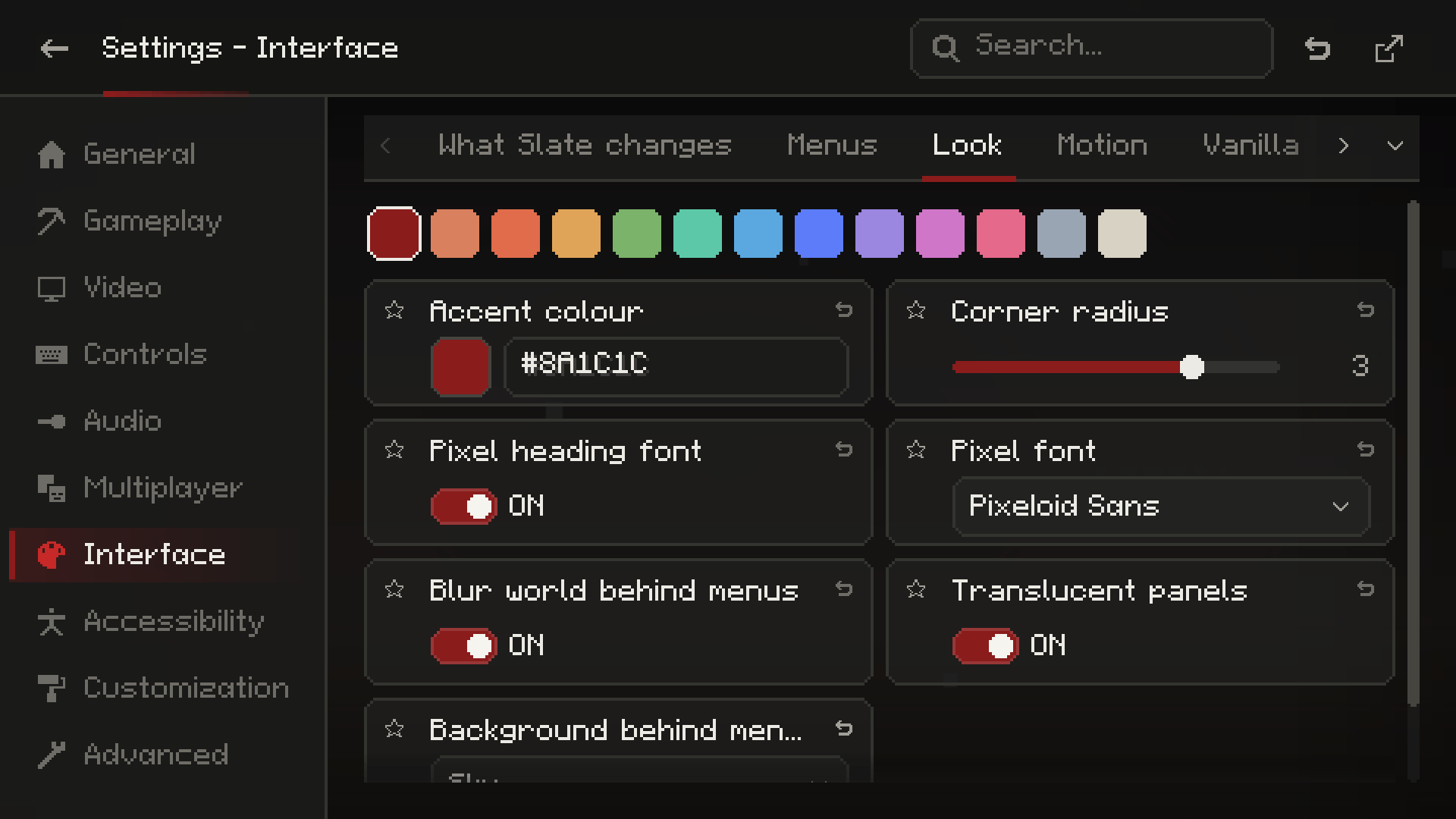Reset Blur world behind menus
1456x819 pixels.
coord(844,589)
